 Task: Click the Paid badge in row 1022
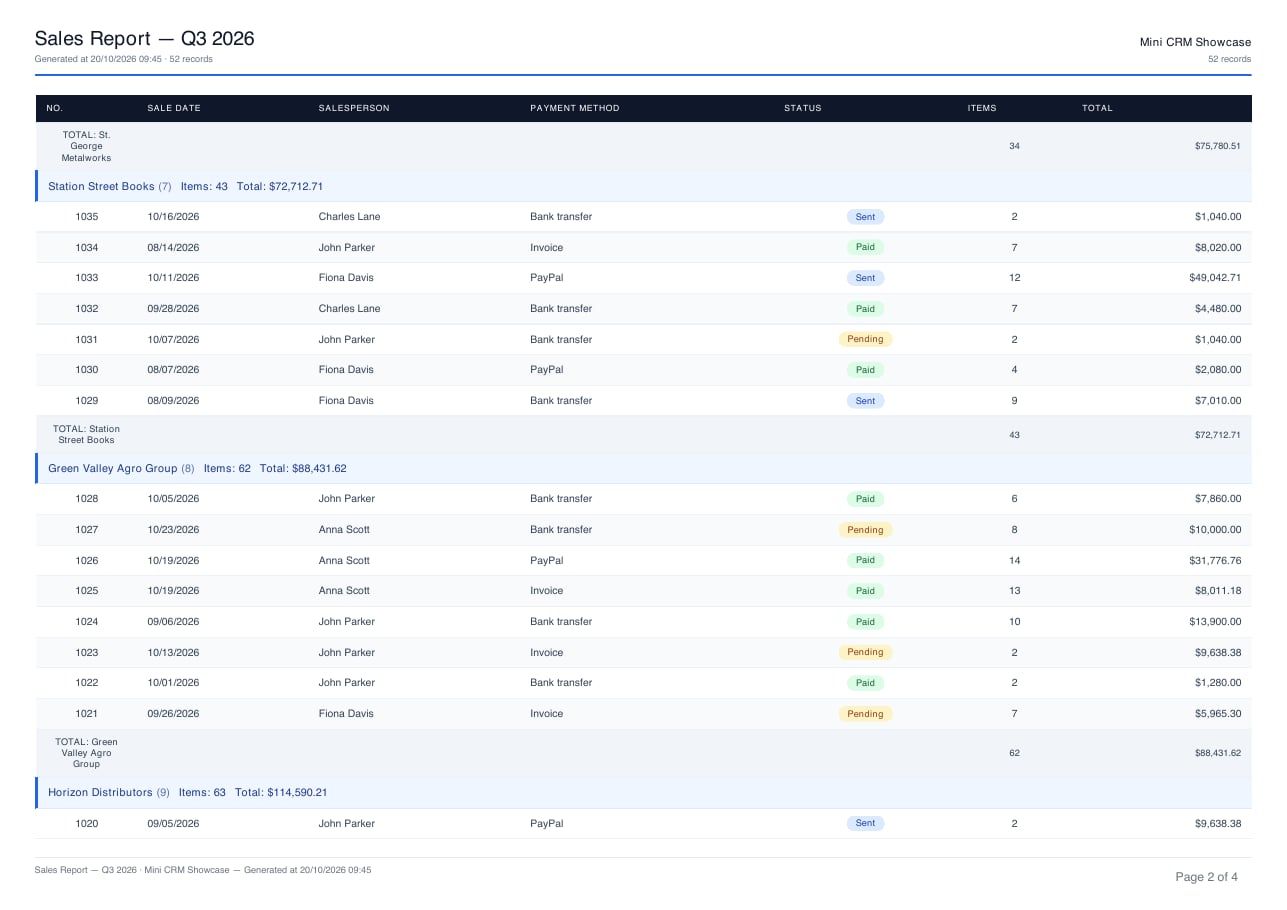point(865,683)
